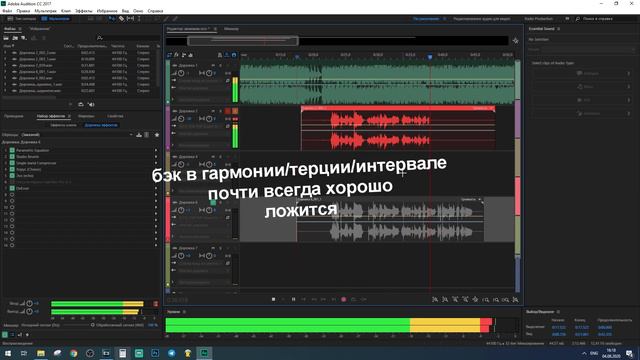Viewport: 640px width, 360px height.
Task: Switch to the Микшер tab
Action: (231, 29)
